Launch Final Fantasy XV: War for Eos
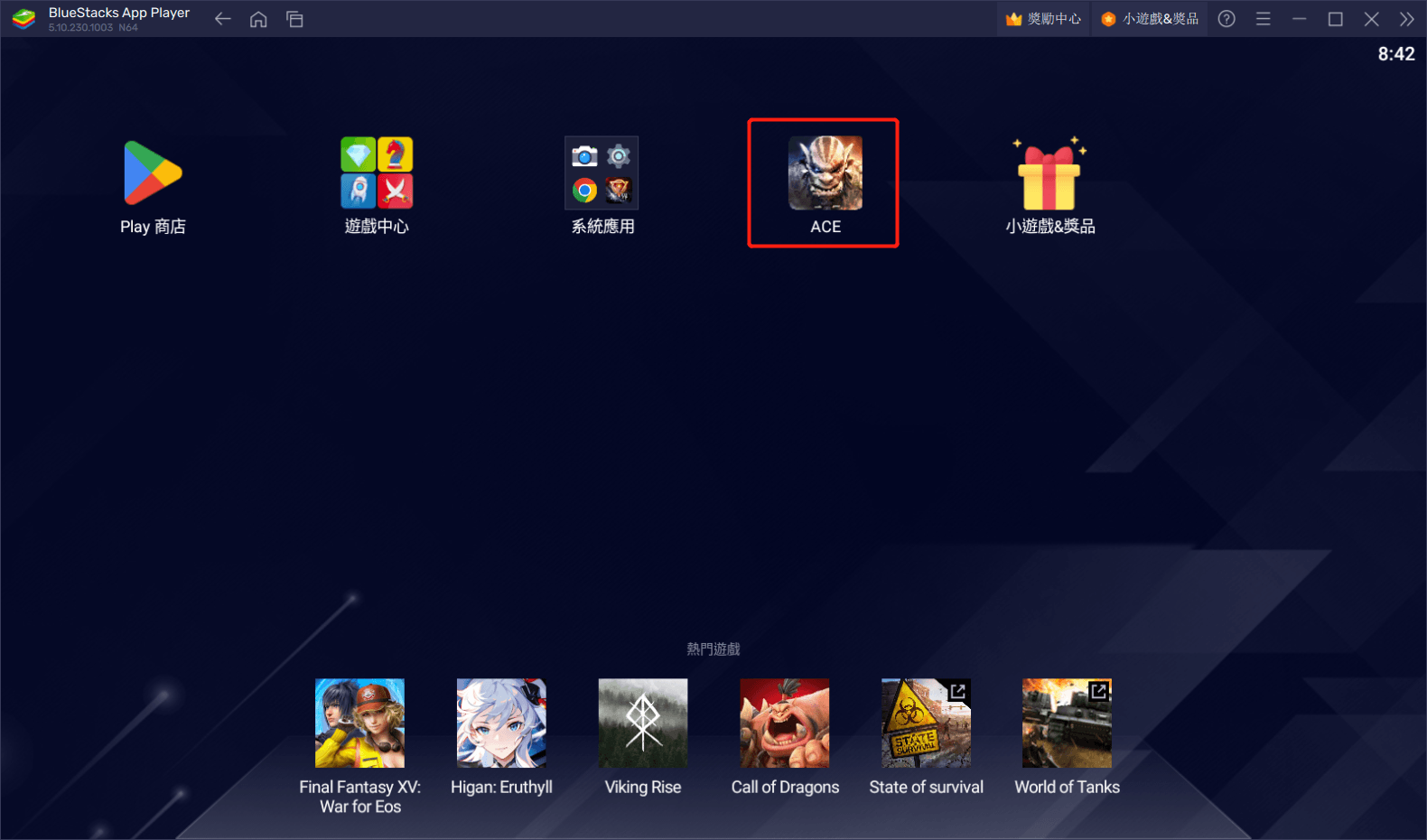1427x840 pixels. point(359,723)
